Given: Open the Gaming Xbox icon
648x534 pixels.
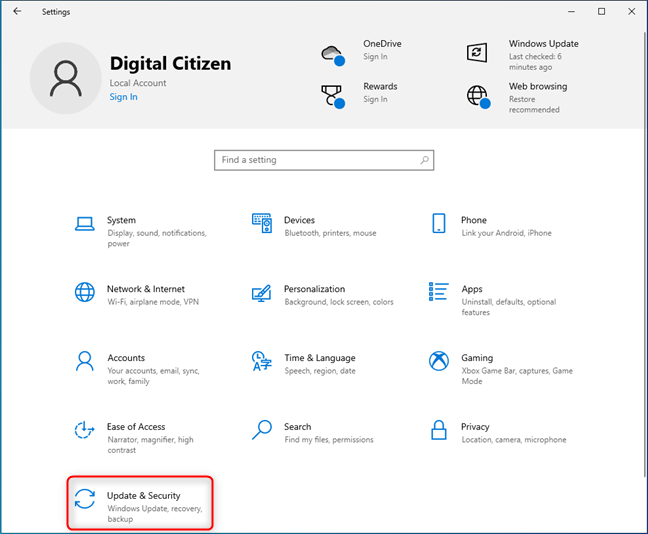Looking at the screenshot, I should [x=439, y=361].
